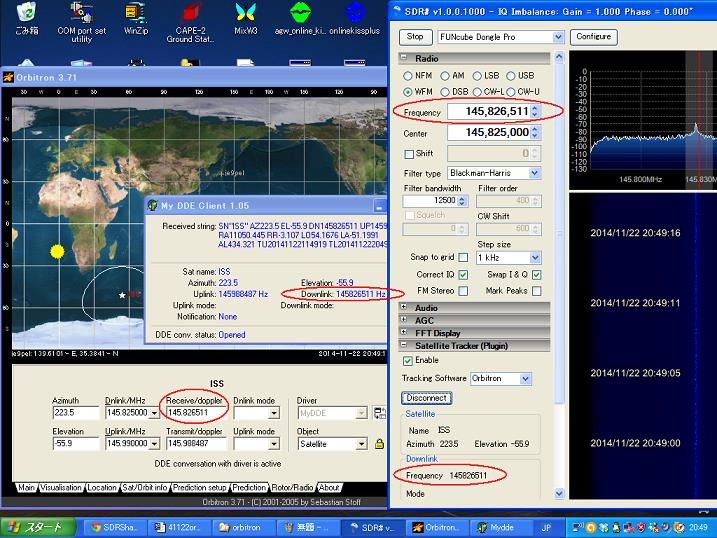Enable FM Stereo checkbox

(x=463, y=291)
